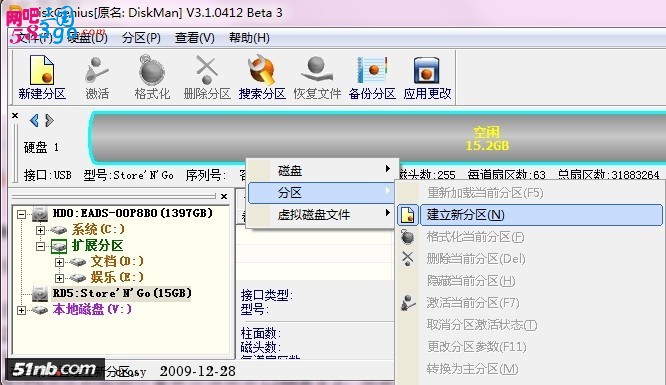Click the 15.2GB free space disk bar
Image resolution: width=666 pixels, height=385 pixels.
378,137
